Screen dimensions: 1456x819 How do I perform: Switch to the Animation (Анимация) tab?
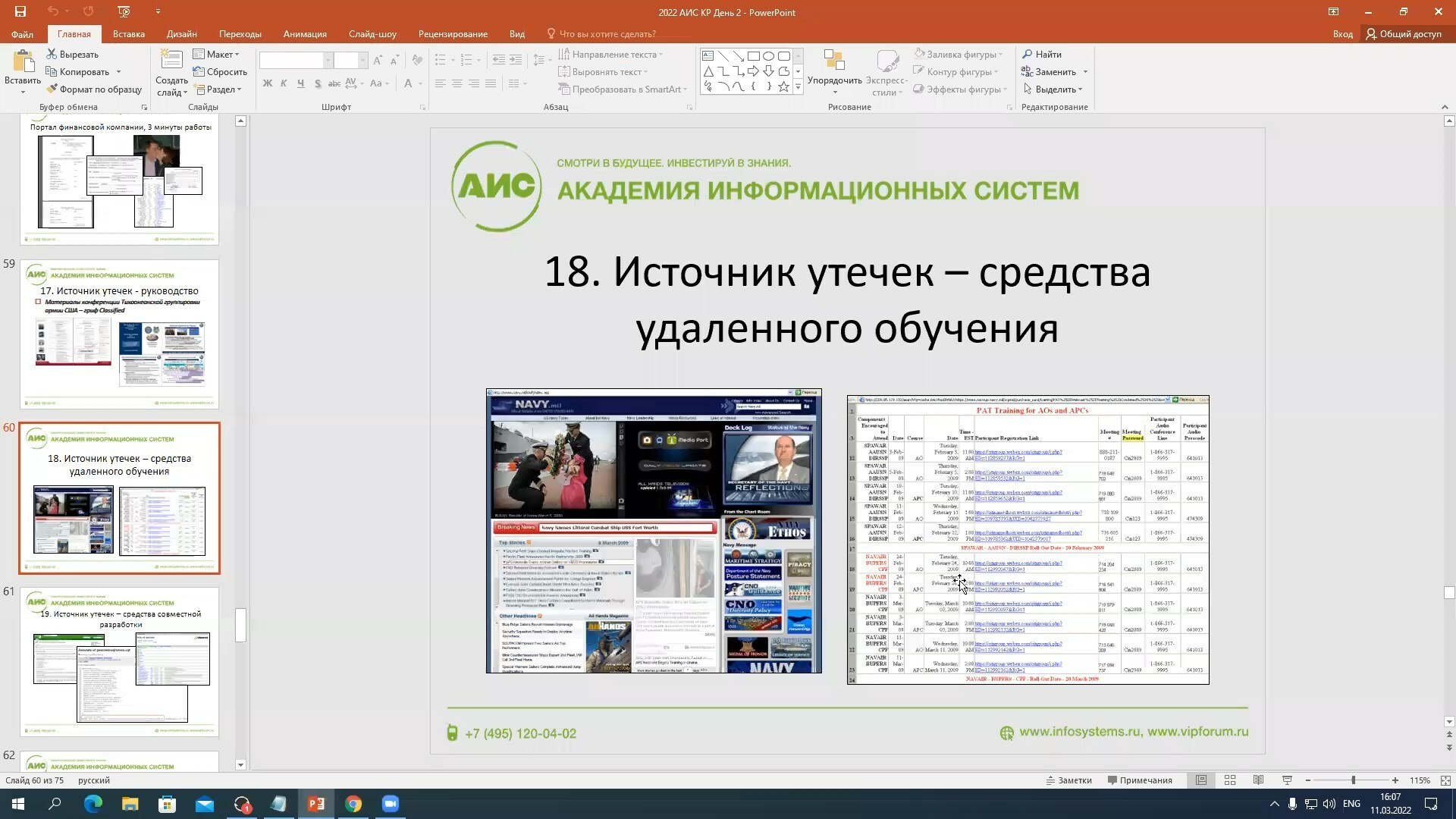pos(305,34)
